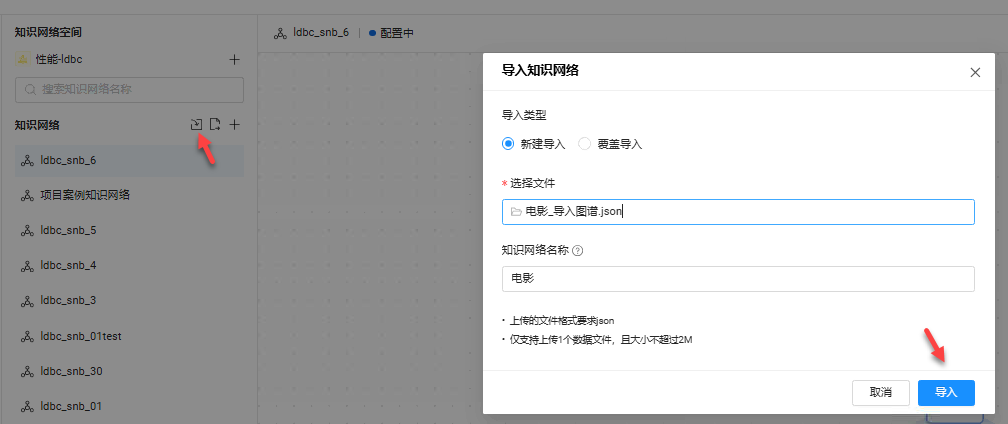Click the ldbc_snb_6 title in header
This screenshot has width=1008, height=424.
tap(321, 32)
